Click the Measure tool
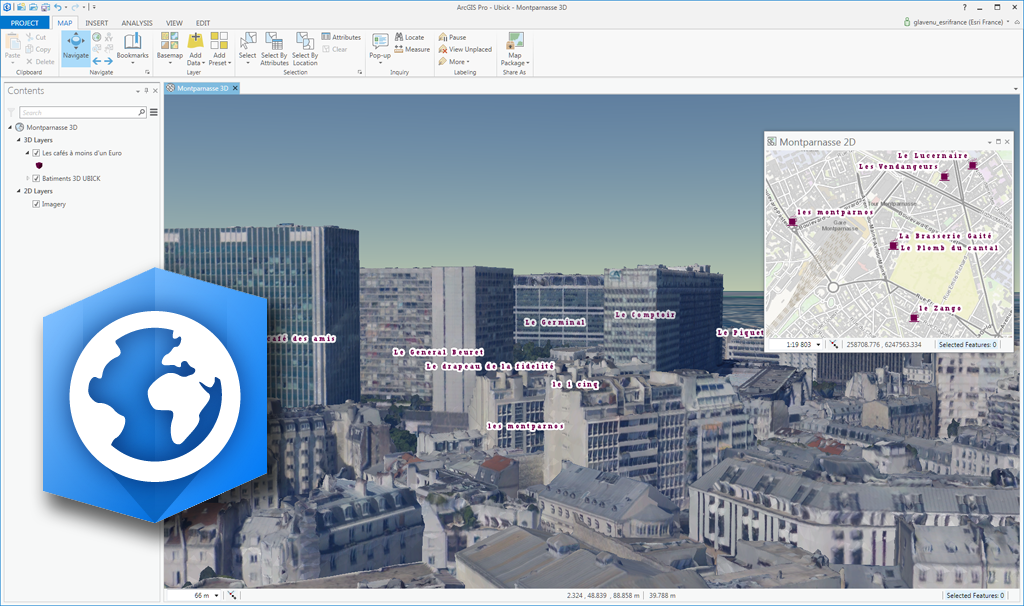1024x606 pixels. tap(412, 49)
